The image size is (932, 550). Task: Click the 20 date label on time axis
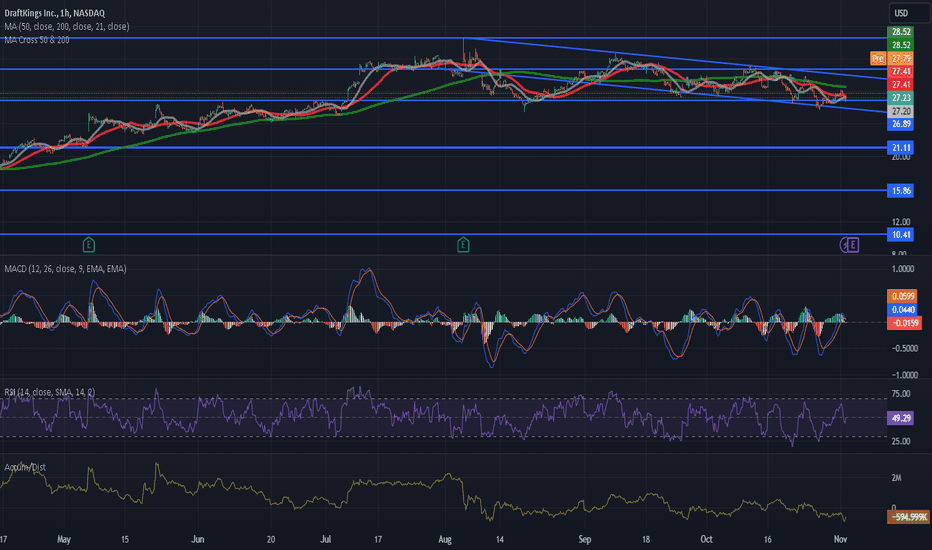[271, 539]
